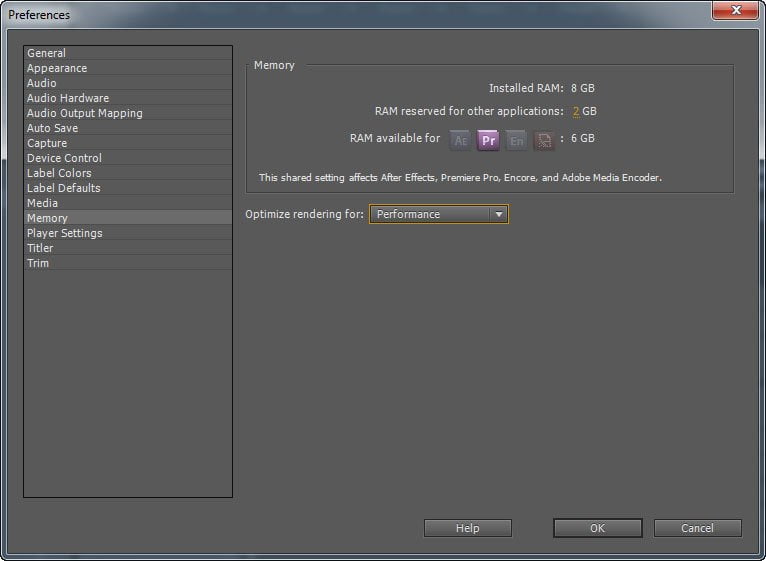Switch to Audio preferences
The width and height of the screenshot is (766, 561).
(128, 83)
